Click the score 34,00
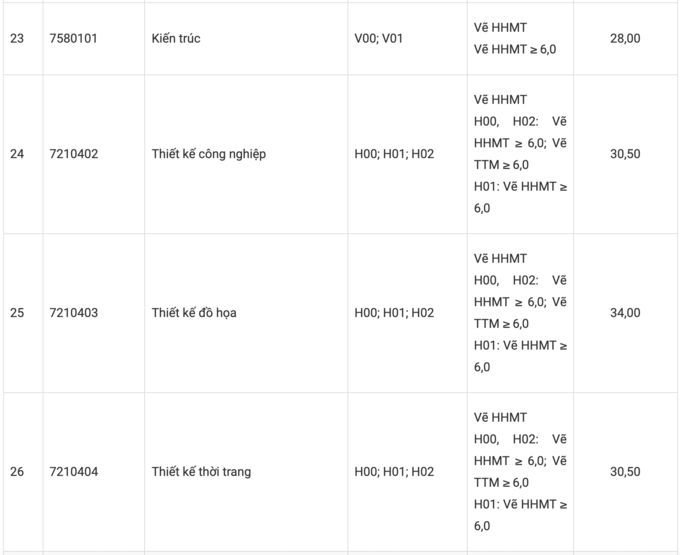 point(625,313)
